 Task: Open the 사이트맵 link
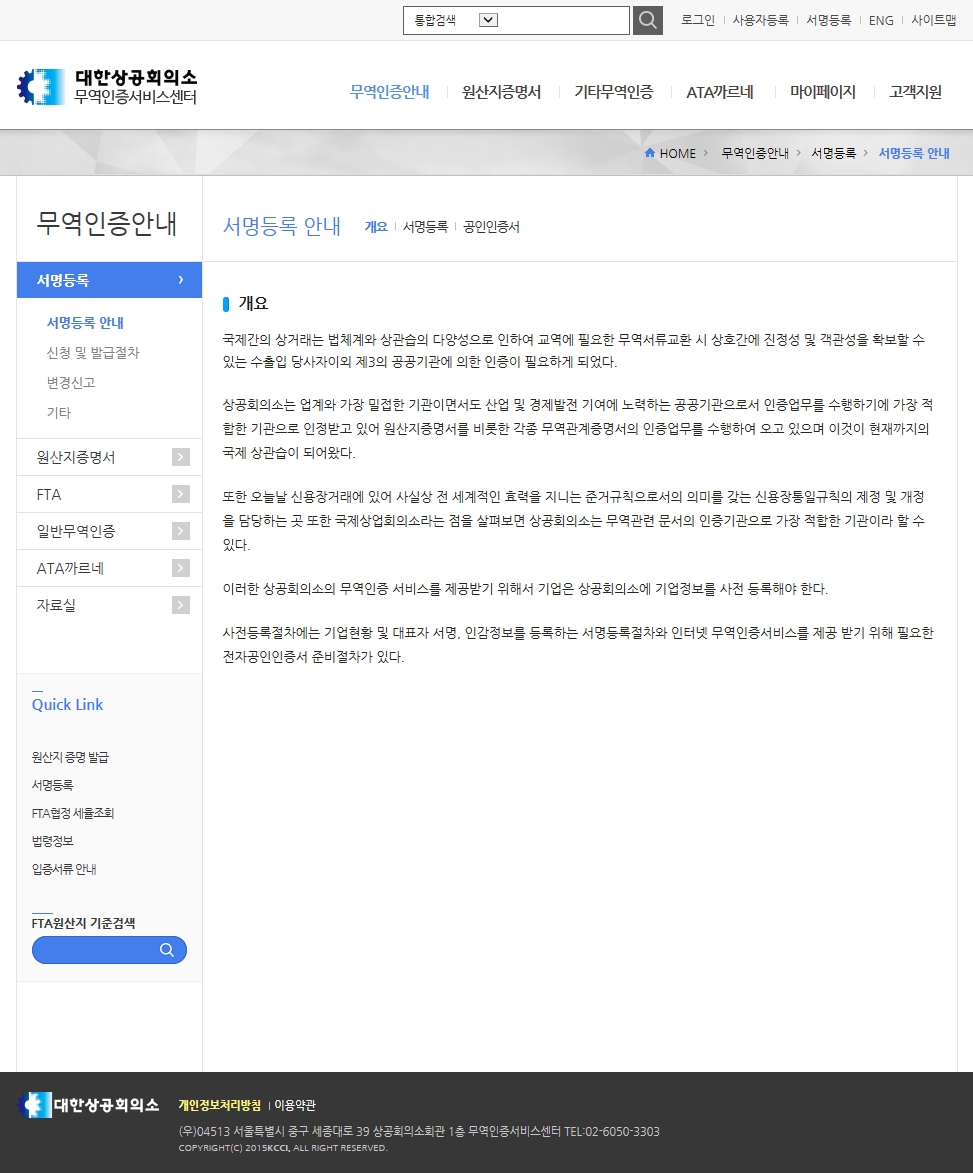(933, 20)
